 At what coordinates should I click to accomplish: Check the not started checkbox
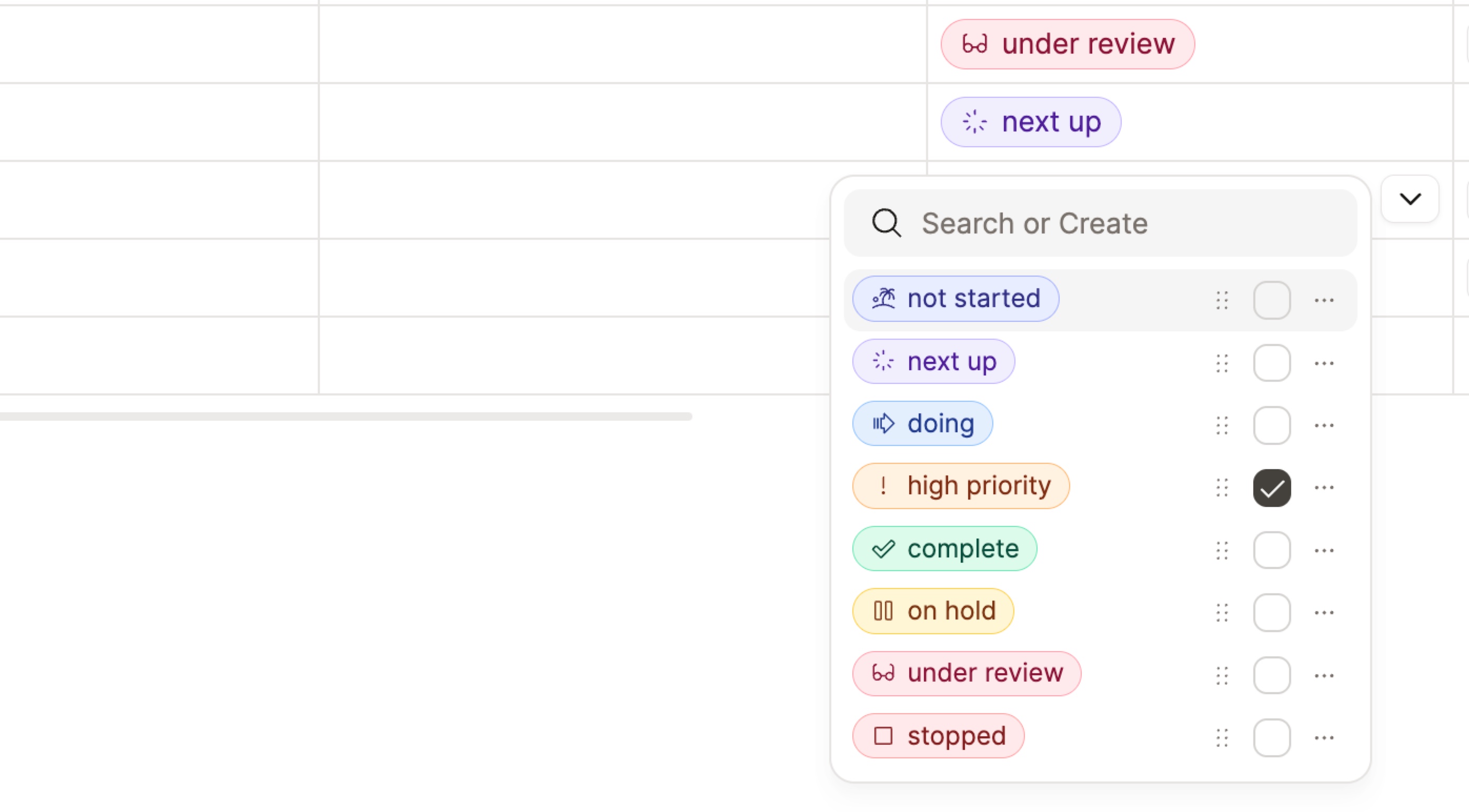pyautogui.click(x=1272, y=300)
